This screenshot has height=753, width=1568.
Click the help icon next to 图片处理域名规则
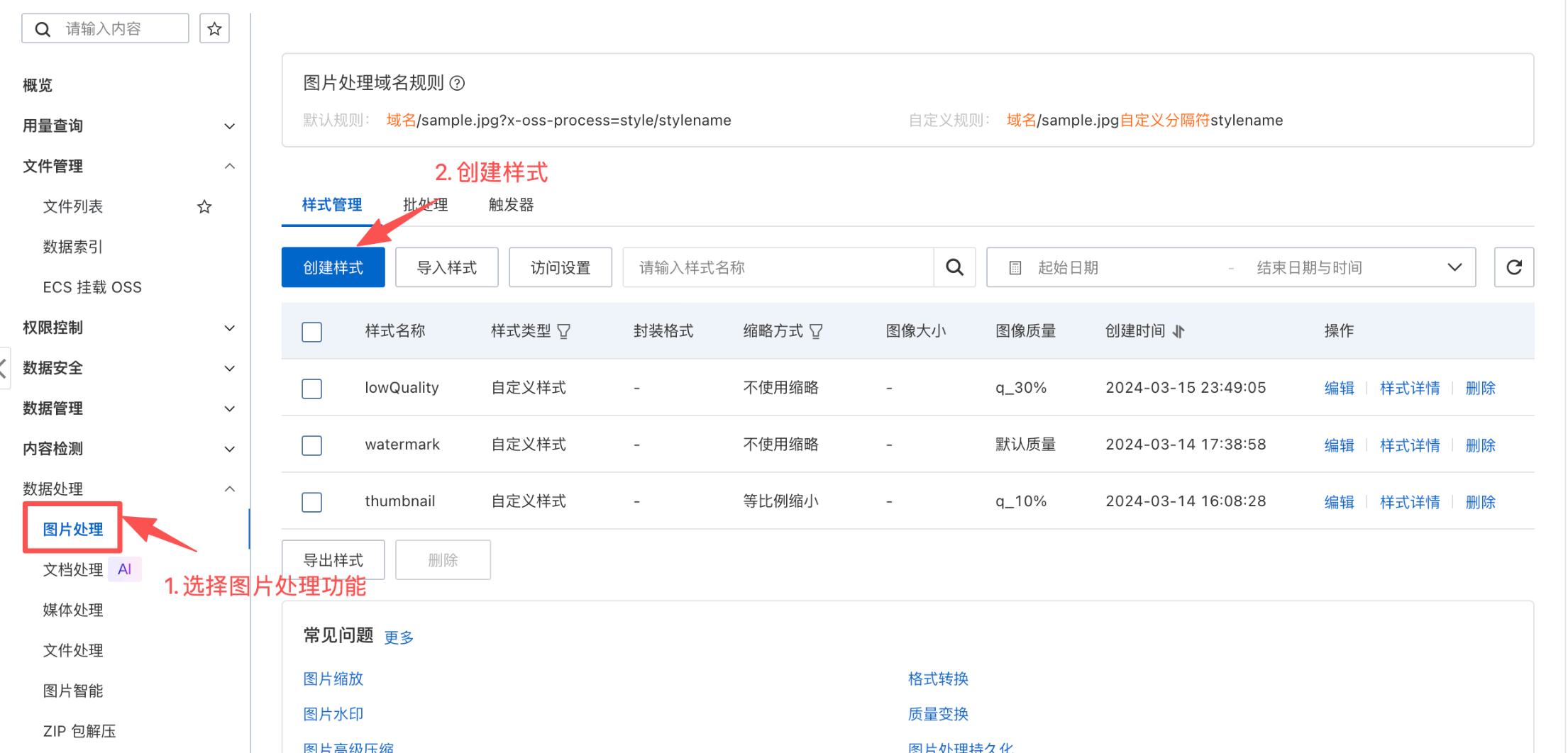pyautogui.click(x=458, y=84)
